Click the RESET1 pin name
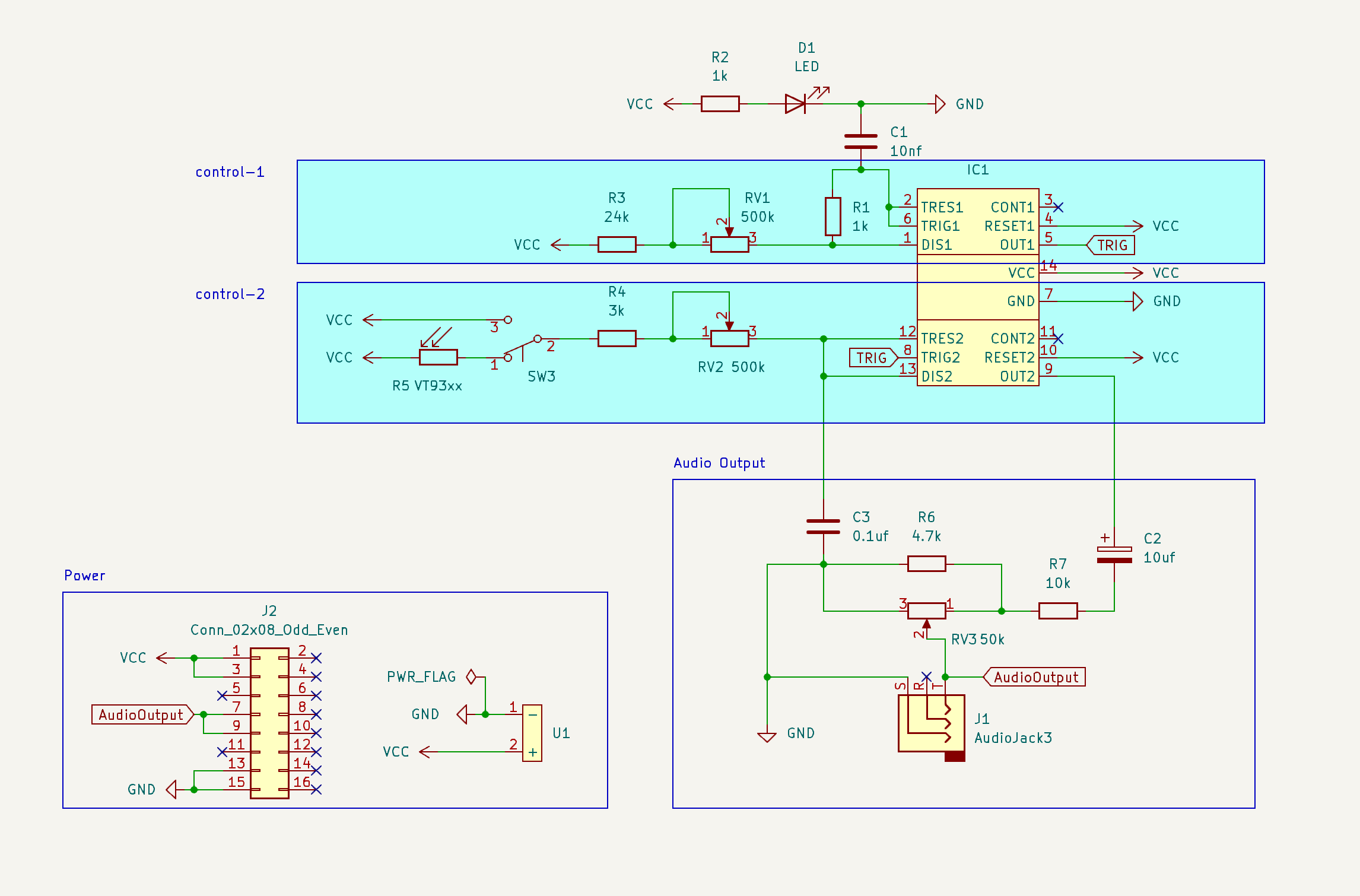Viewport: 1360px width, 896px height. click(1009, 227)
